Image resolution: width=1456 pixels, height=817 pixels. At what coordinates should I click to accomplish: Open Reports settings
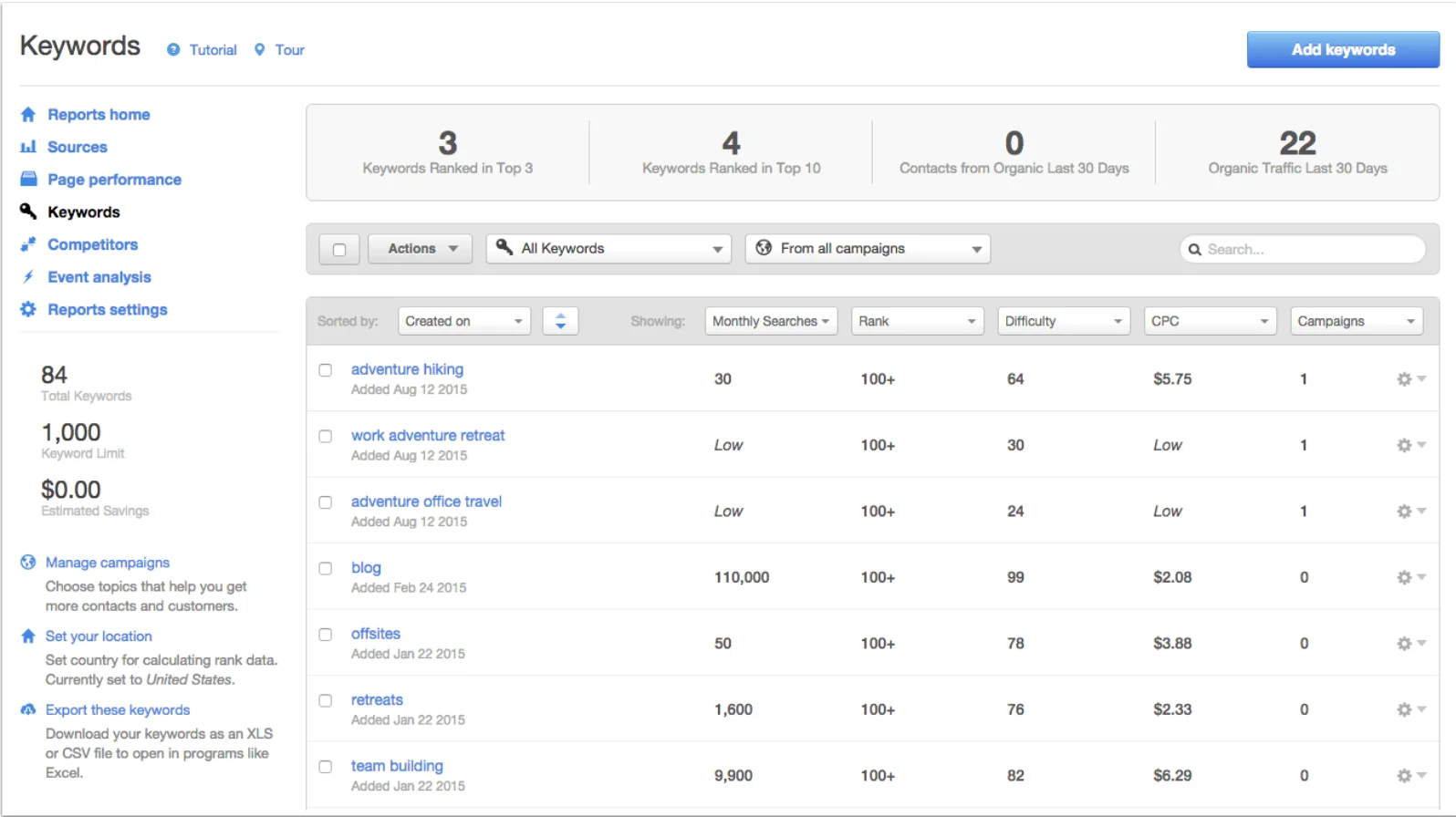[x=108, y=310]
